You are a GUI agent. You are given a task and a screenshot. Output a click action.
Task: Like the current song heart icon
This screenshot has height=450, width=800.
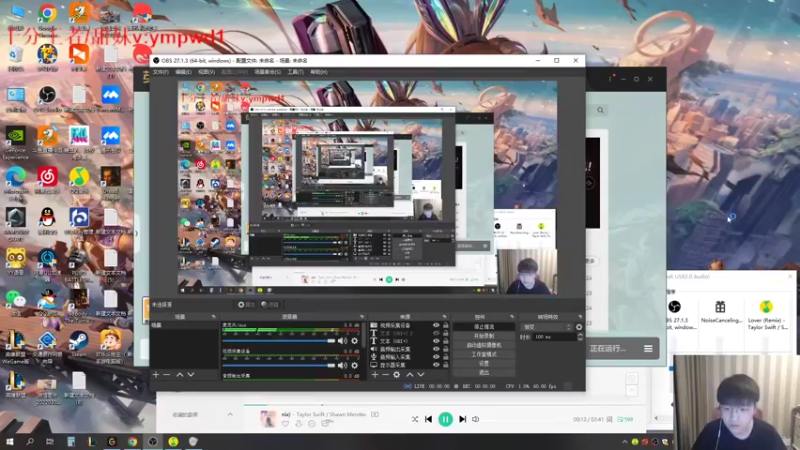pyautogui.click(x=285, y=423)
